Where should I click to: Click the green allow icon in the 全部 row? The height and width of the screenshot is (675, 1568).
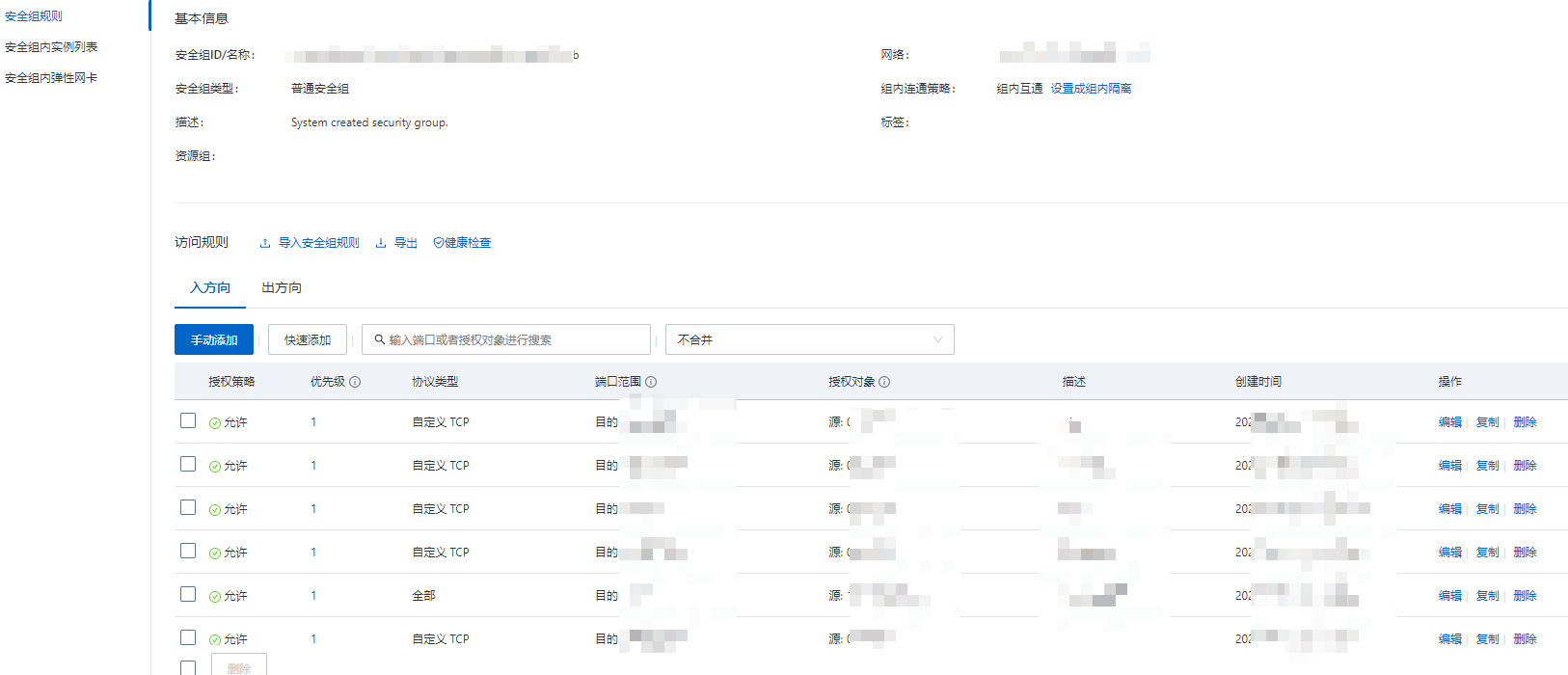215,597
